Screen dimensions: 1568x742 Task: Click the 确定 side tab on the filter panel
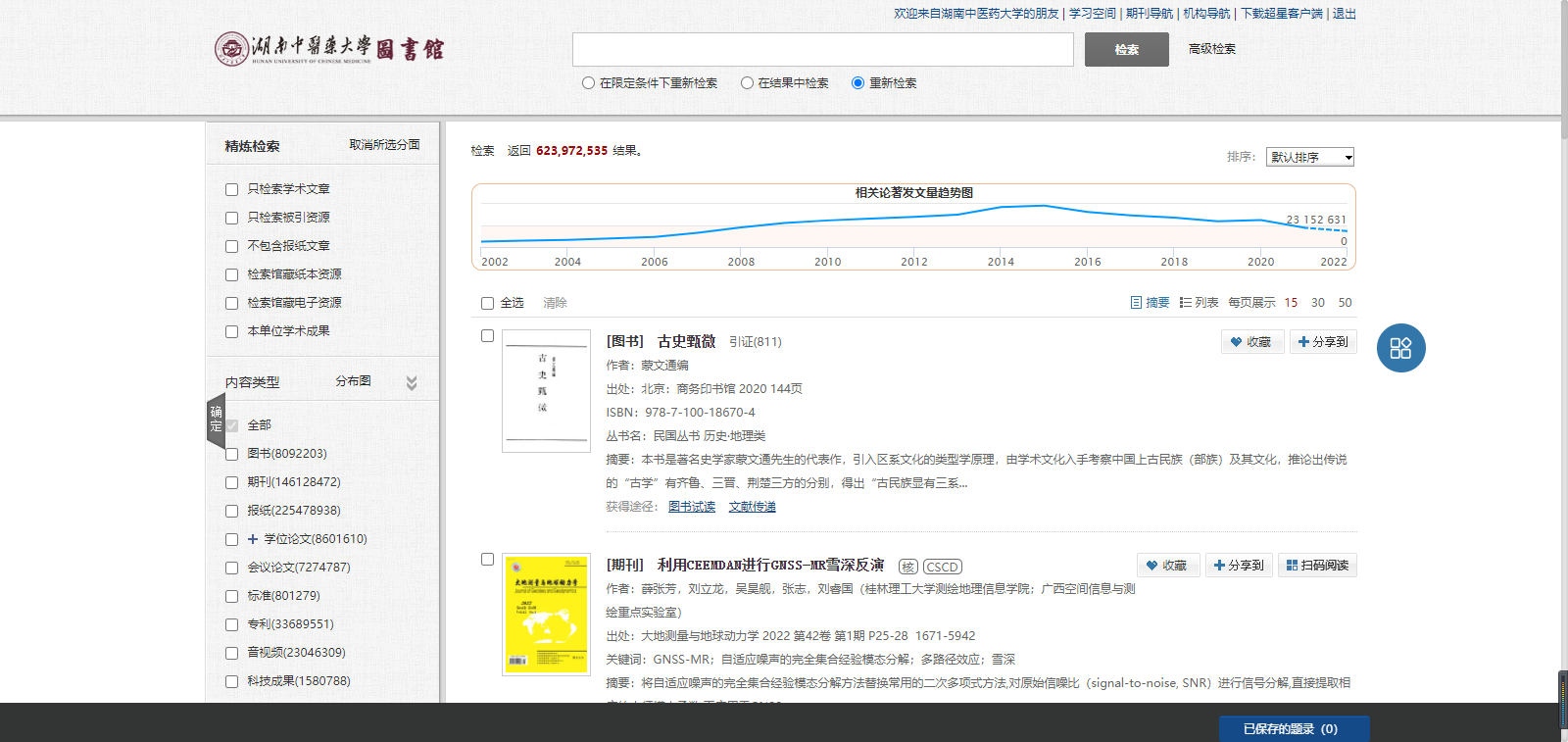tap(216, 420)
